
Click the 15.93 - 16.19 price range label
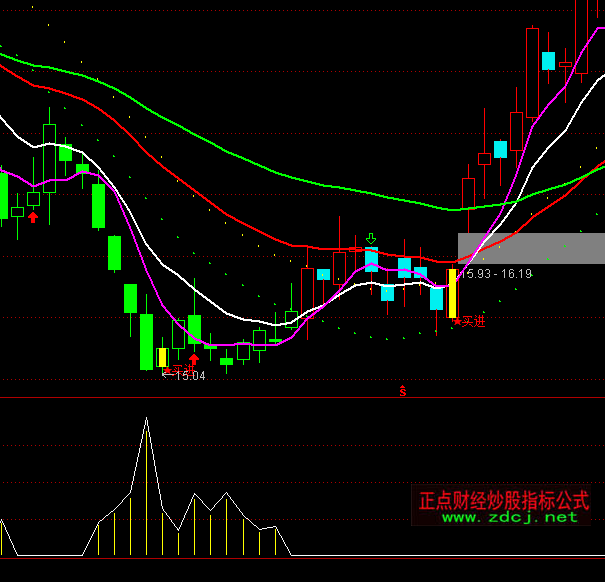[x=495, y=273]
